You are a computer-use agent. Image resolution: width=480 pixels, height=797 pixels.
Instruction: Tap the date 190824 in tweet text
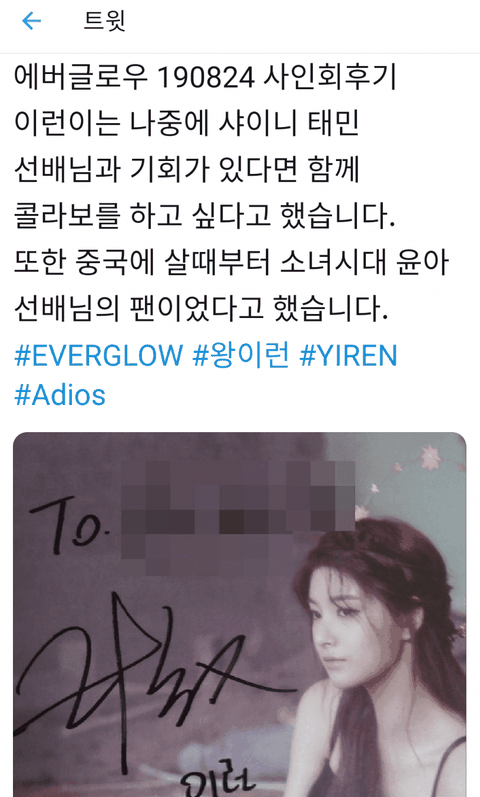coord(205,77)
